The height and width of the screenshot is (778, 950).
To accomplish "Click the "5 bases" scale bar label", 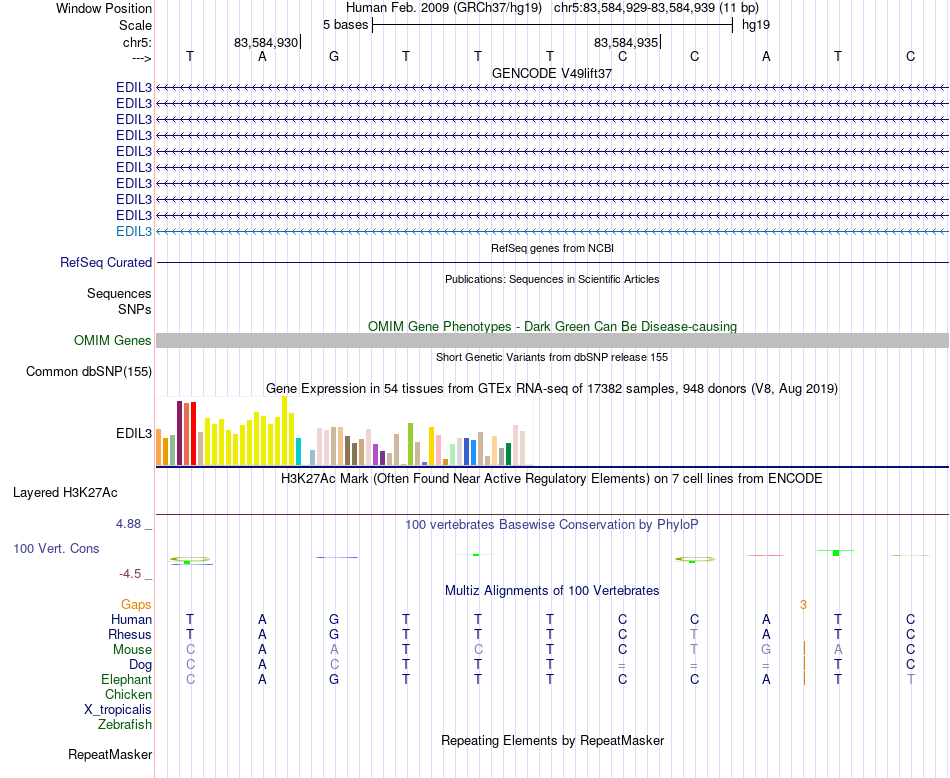I will coord(345,25).
